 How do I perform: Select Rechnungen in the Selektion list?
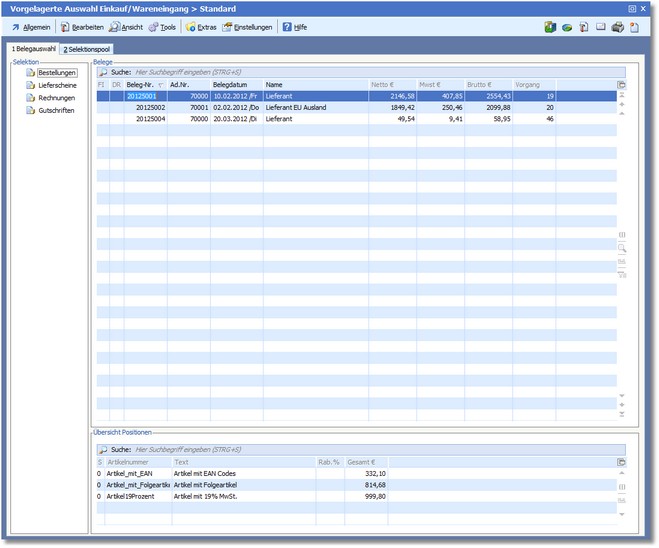tap(56, 98)
